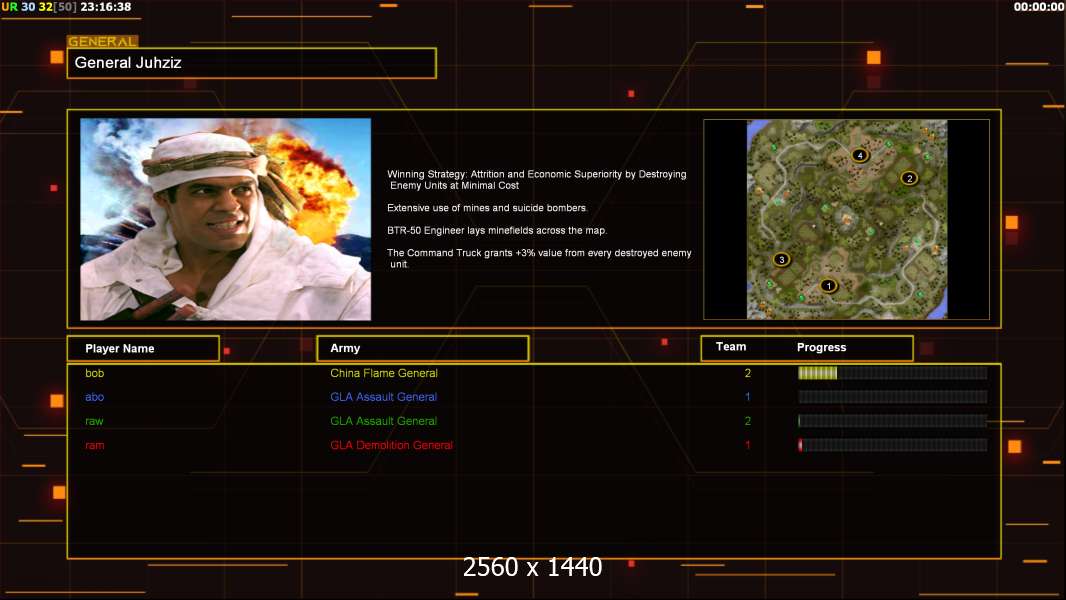Click the Winning Strategy description text
1066x600 pixels.
(x=537, y=179)
